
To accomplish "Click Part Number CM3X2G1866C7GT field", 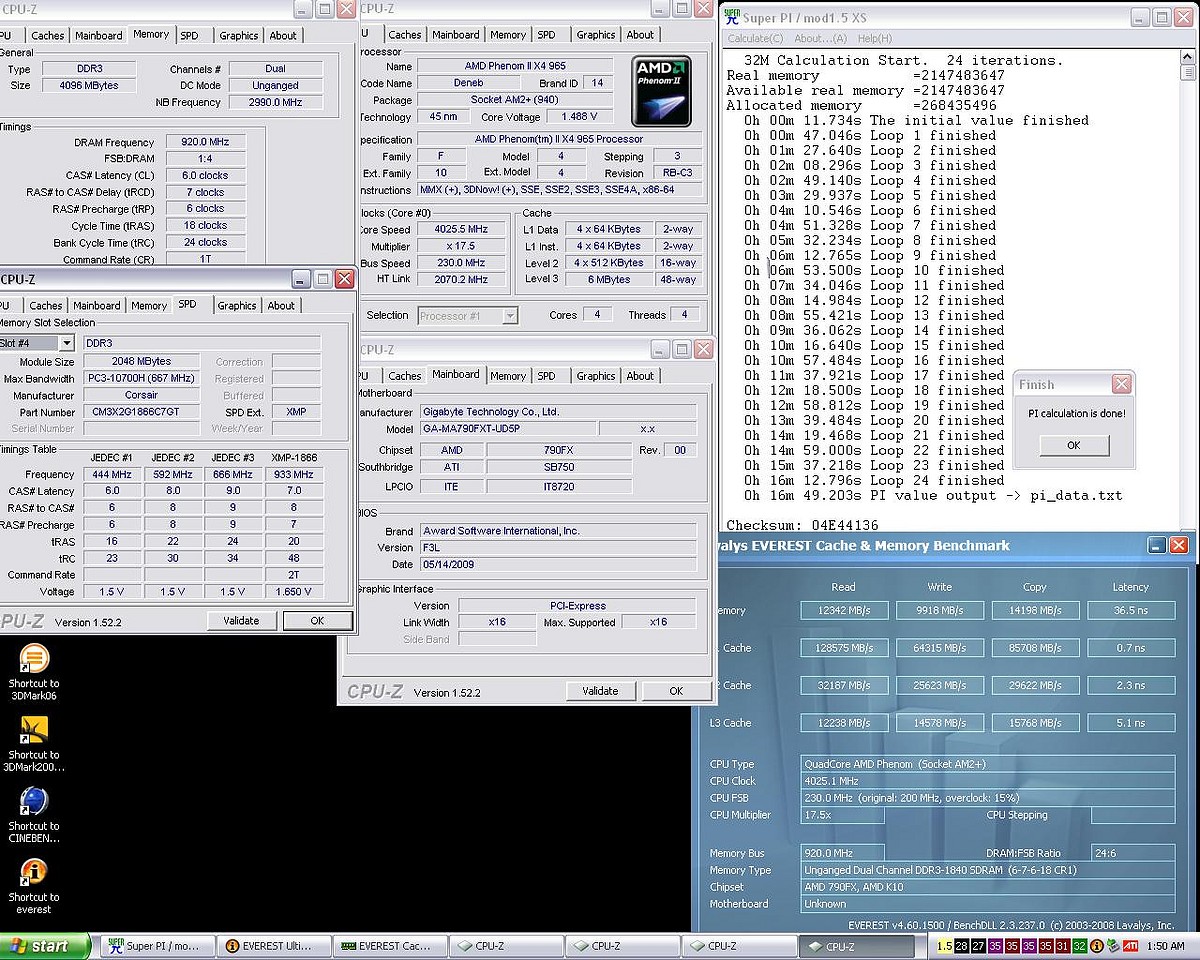I will click(142, 412).
